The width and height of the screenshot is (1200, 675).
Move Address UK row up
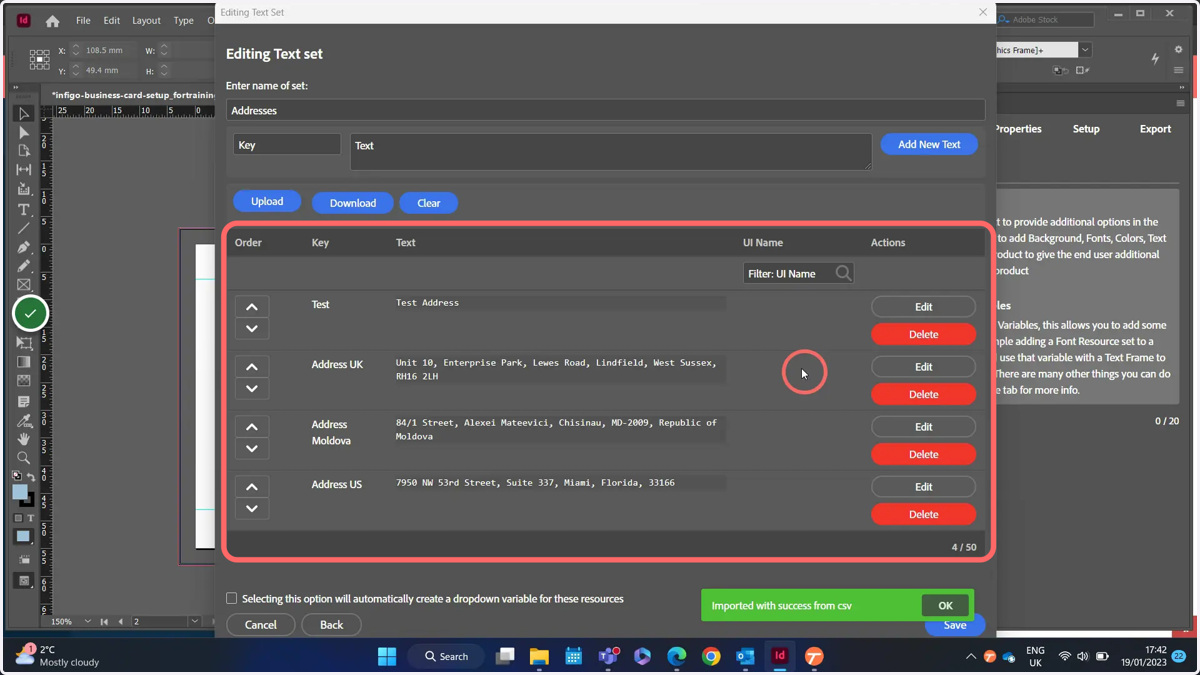click(x=252, y=367)
